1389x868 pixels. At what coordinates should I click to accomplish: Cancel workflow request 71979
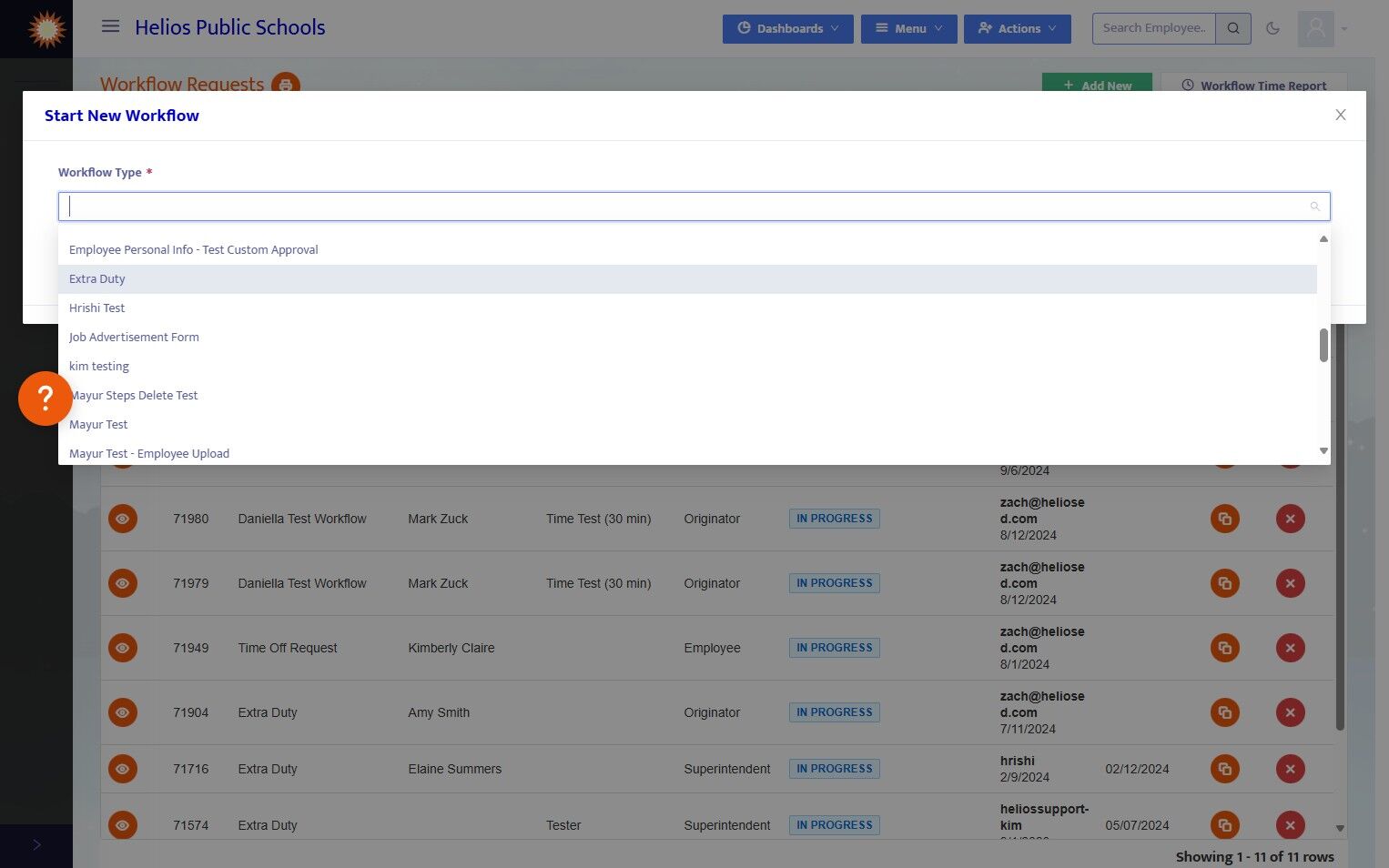tap(1291, 583)
